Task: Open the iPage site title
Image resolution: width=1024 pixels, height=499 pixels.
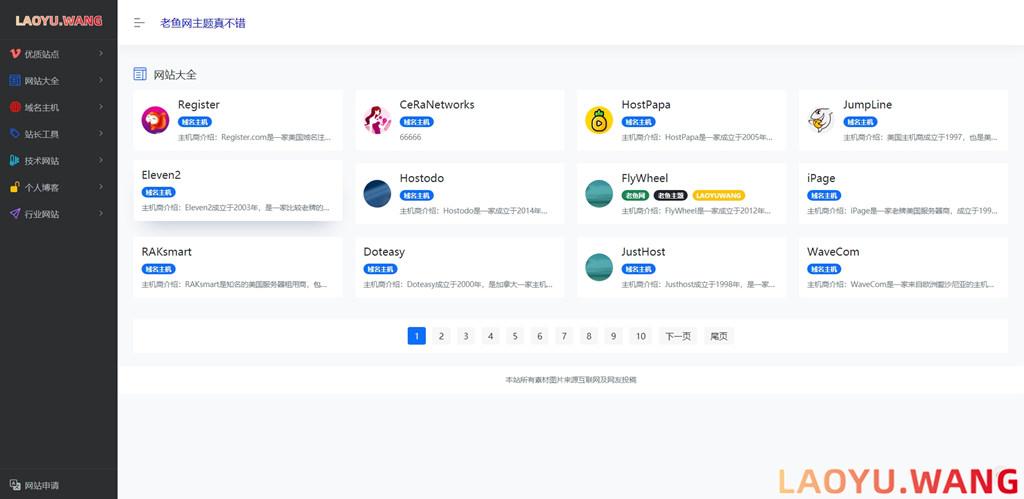Action: 821,178
